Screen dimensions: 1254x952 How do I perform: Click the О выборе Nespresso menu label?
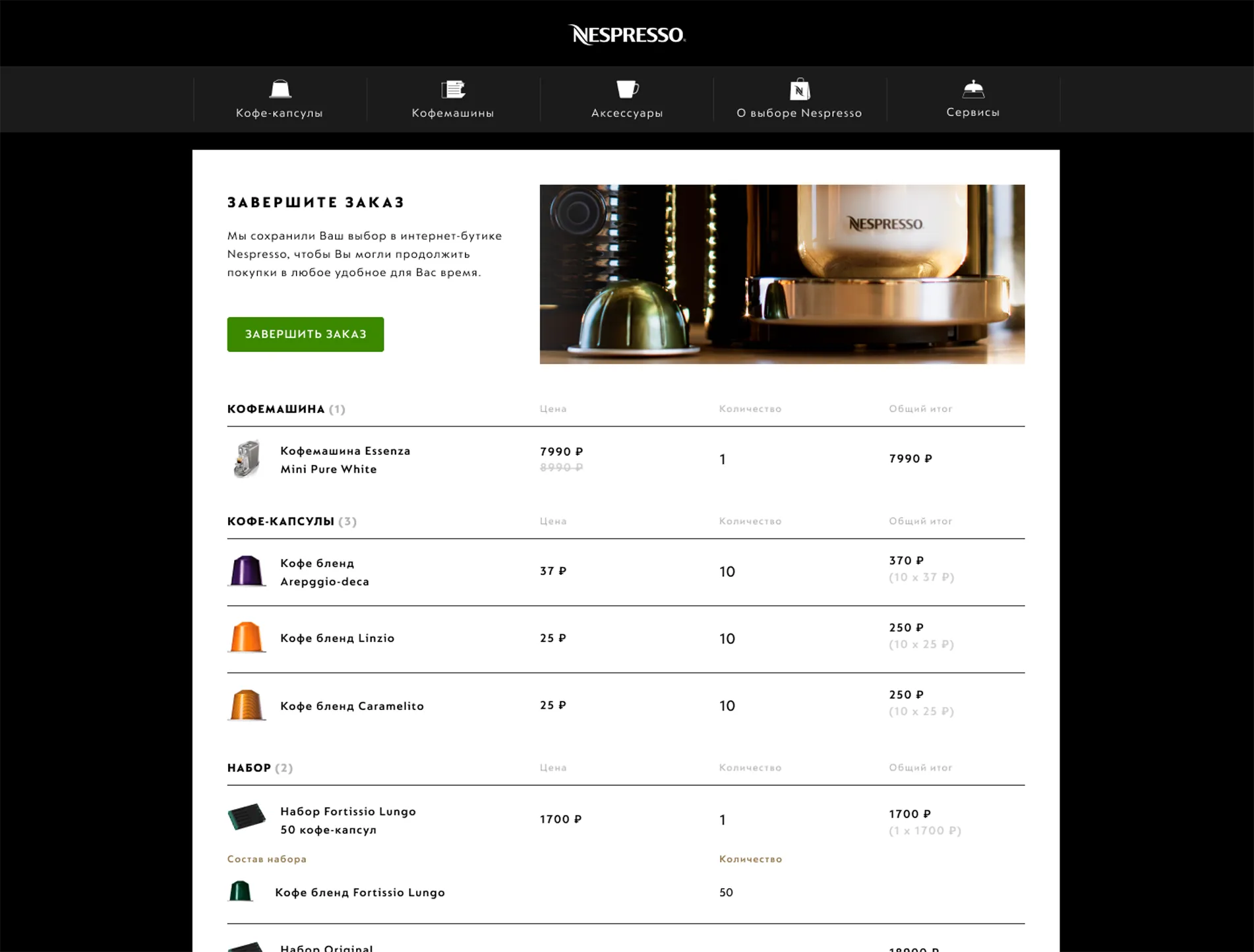click(x=799, y=113)
